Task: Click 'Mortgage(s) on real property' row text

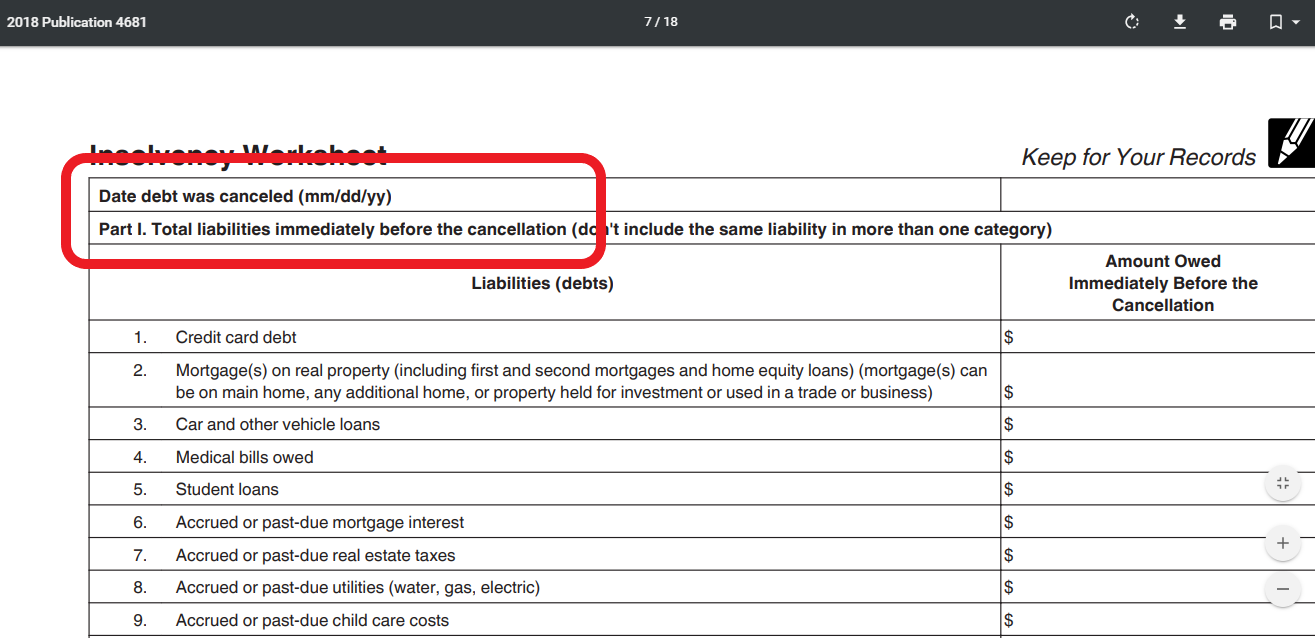Action: [581, 381]
